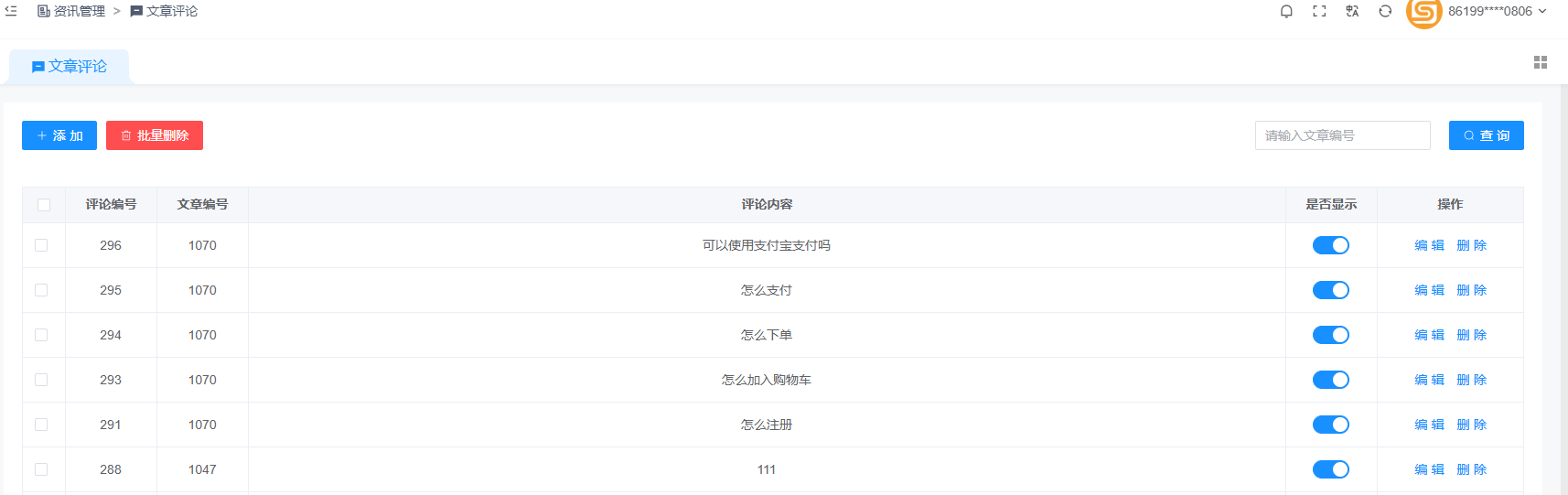Click the 添加 button

click(59, 135)
